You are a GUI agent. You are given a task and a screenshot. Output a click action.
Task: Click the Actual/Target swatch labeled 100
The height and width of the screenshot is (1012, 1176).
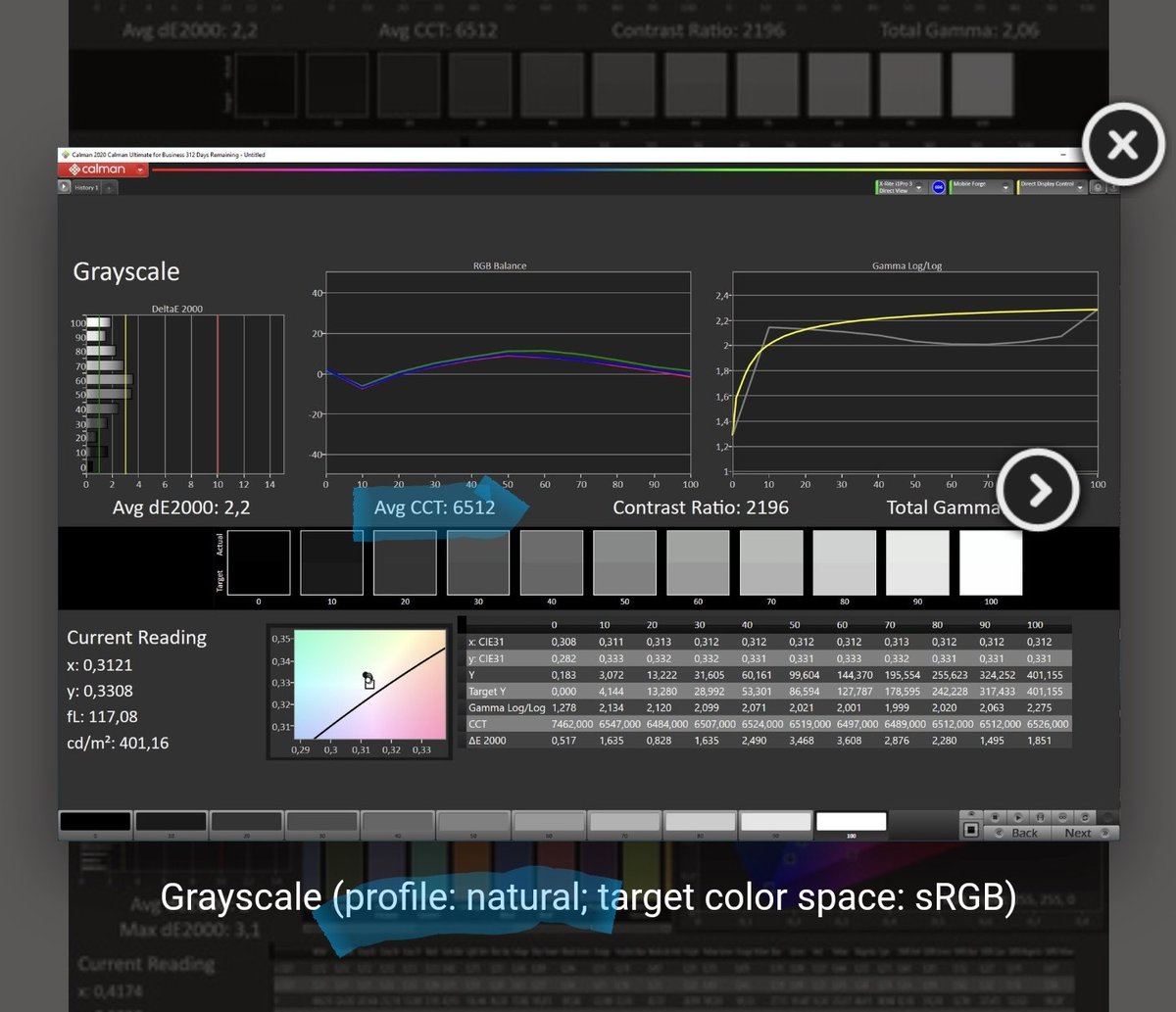click(x=991, y=562)
